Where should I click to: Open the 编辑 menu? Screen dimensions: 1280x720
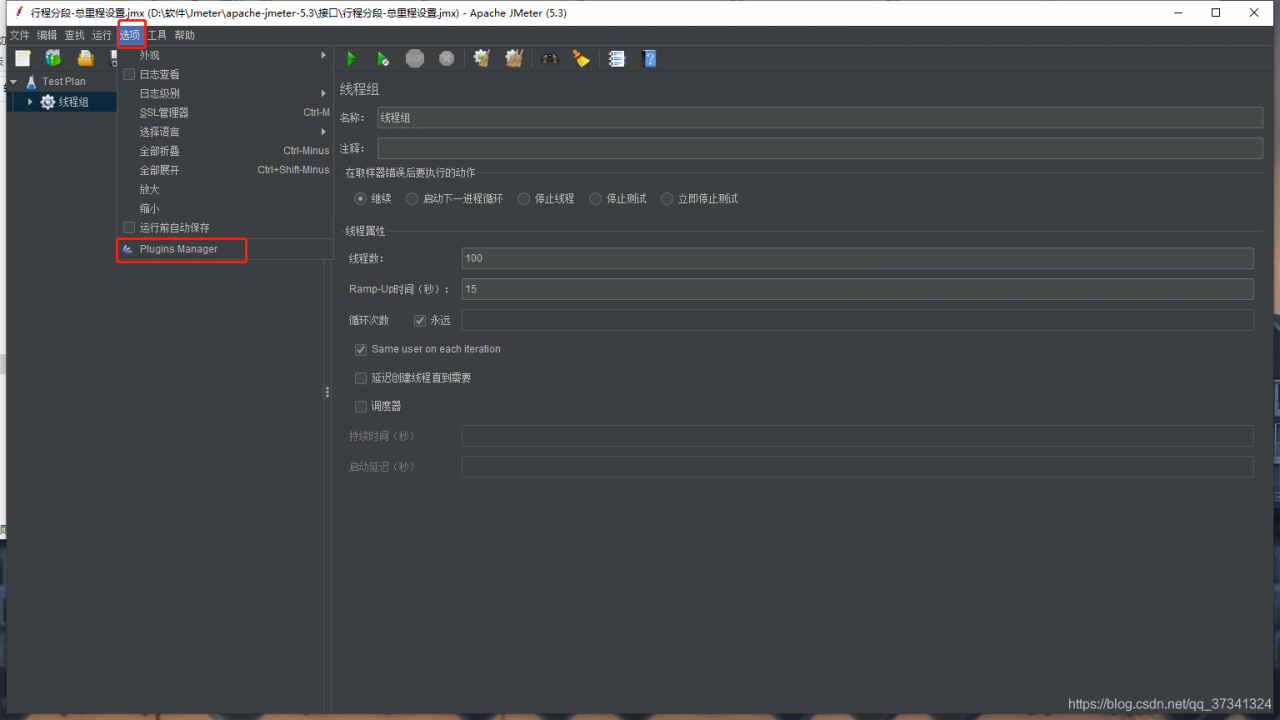(47, 35)
